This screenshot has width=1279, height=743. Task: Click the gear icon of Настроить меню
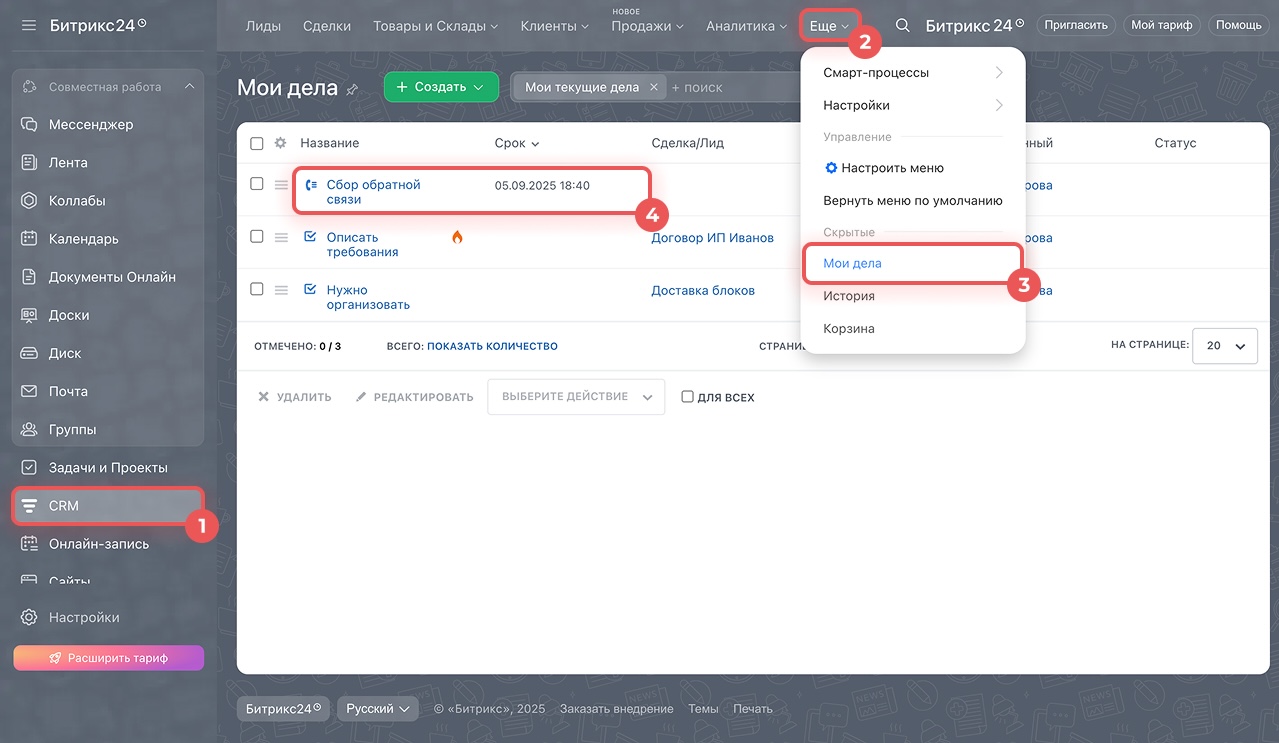pyautogui.click(x=830, y=168)
